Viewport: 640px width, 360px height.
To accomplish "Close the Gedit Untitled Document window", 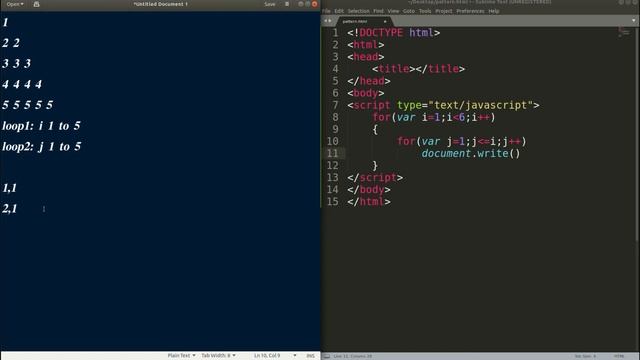I will pyautogui.click(x=314, y=4).
